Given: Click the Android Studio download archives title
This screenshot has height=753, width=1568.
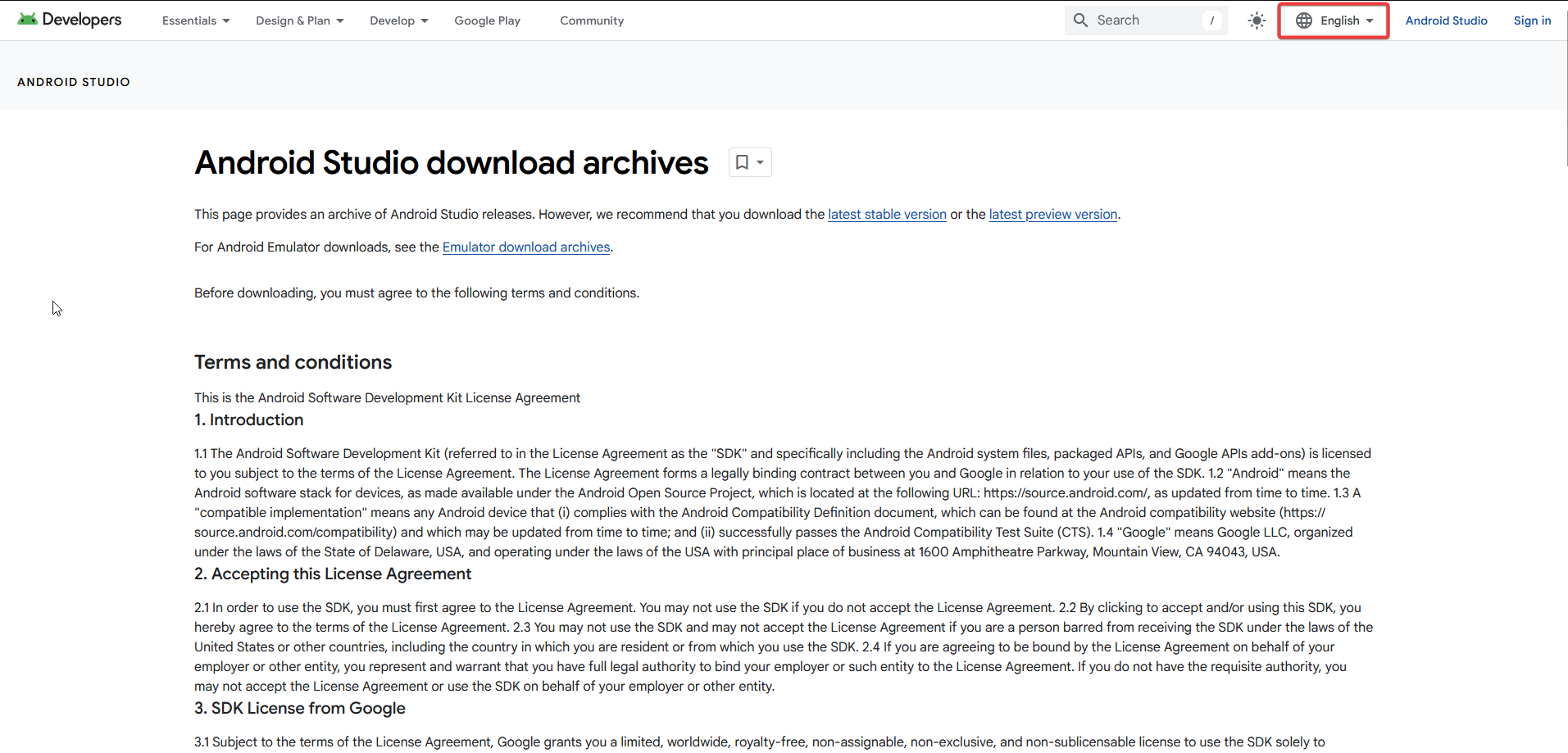Looking at the screenshot, I should 452,162.
